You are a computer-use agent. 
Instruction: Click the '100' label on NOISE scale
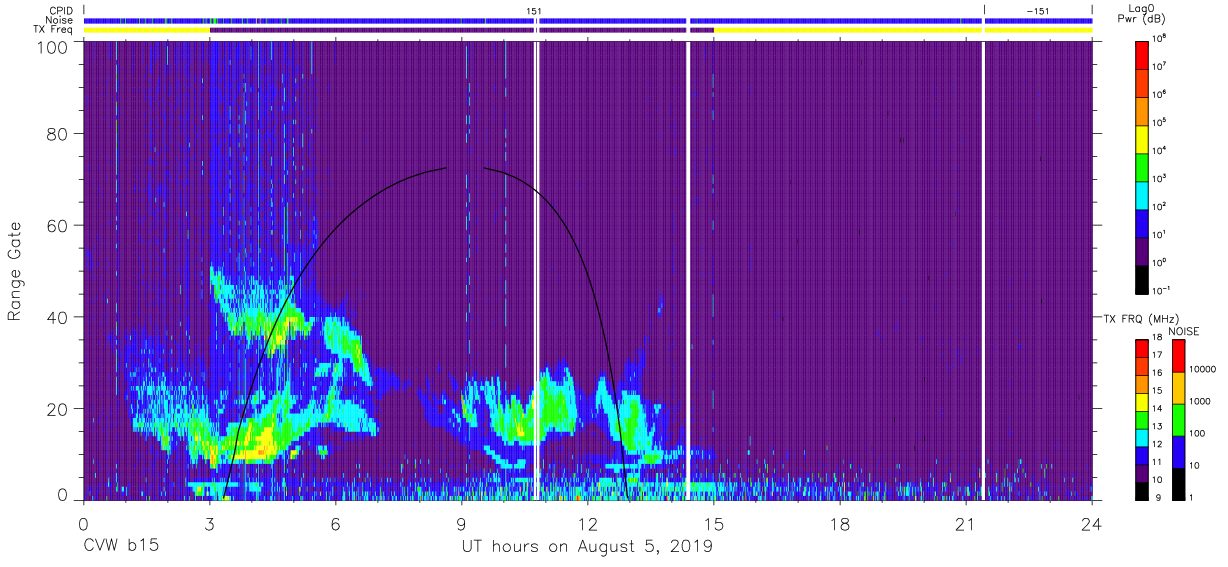(1199, 433)
